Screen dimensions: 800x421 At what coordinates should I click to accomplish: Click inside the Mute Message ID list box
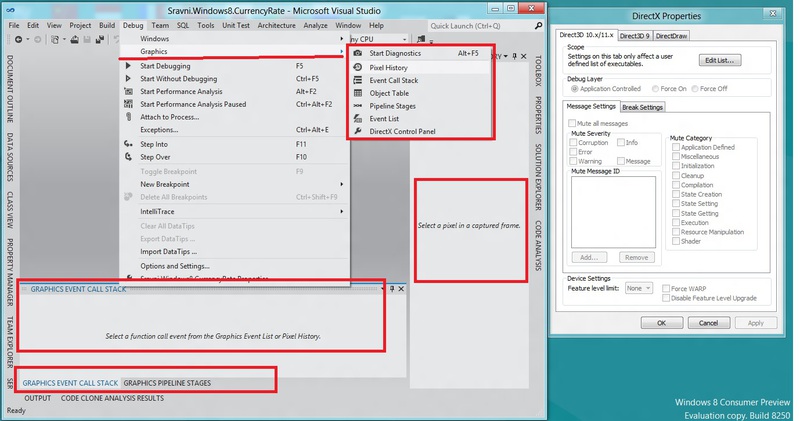point(613,212)
